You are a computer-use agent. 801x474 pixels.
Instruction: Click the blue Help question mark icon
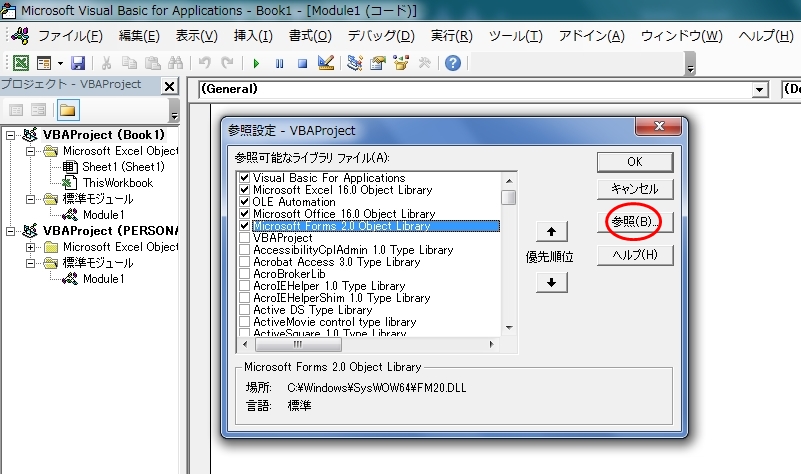point(453,63)
